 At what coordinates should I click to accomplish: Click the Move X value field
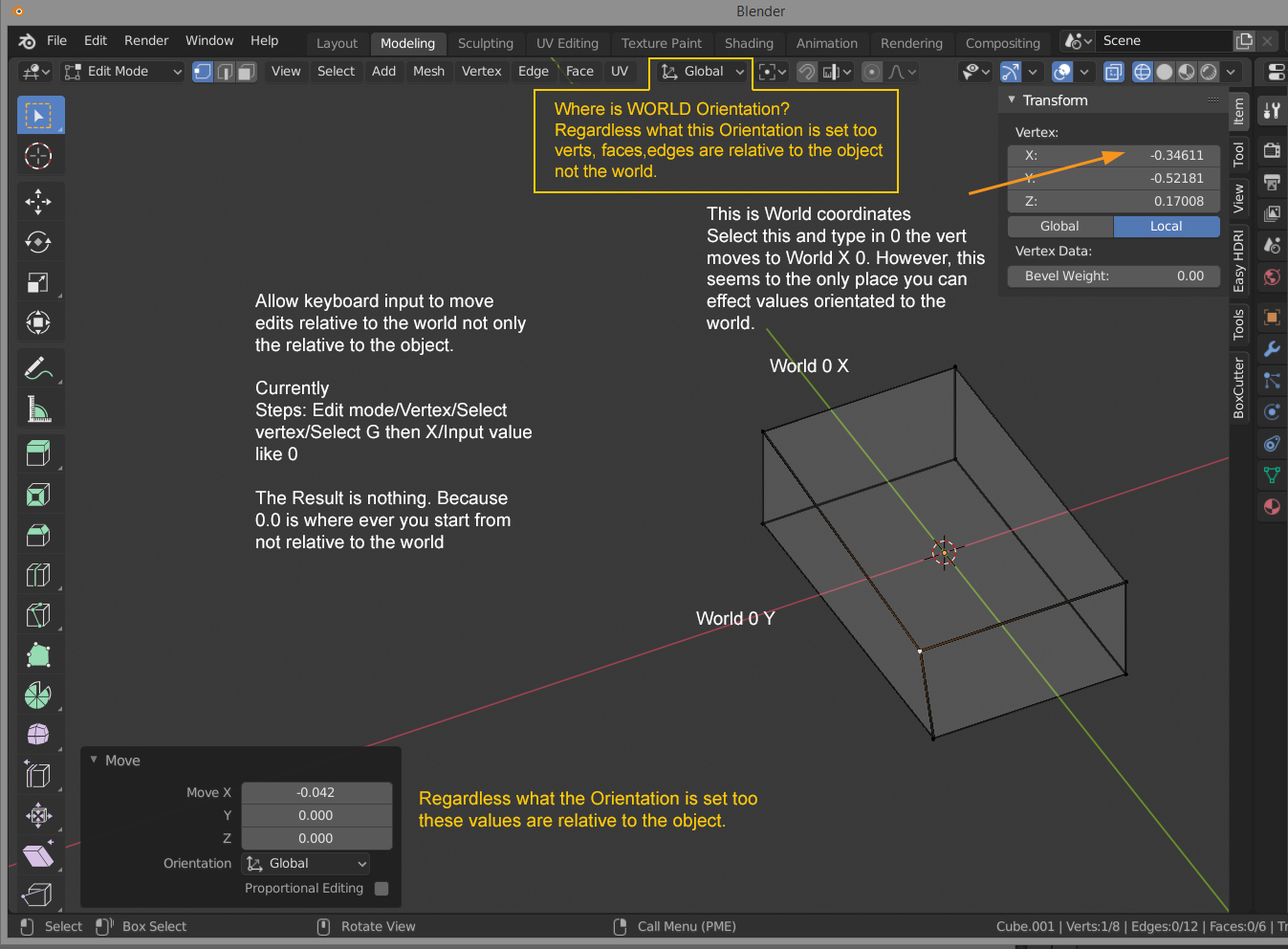(x=317, y=793)
